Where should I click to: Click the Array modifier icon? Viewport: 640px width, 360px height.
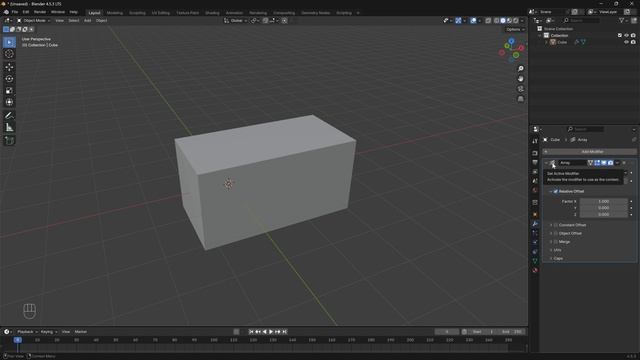553,163
